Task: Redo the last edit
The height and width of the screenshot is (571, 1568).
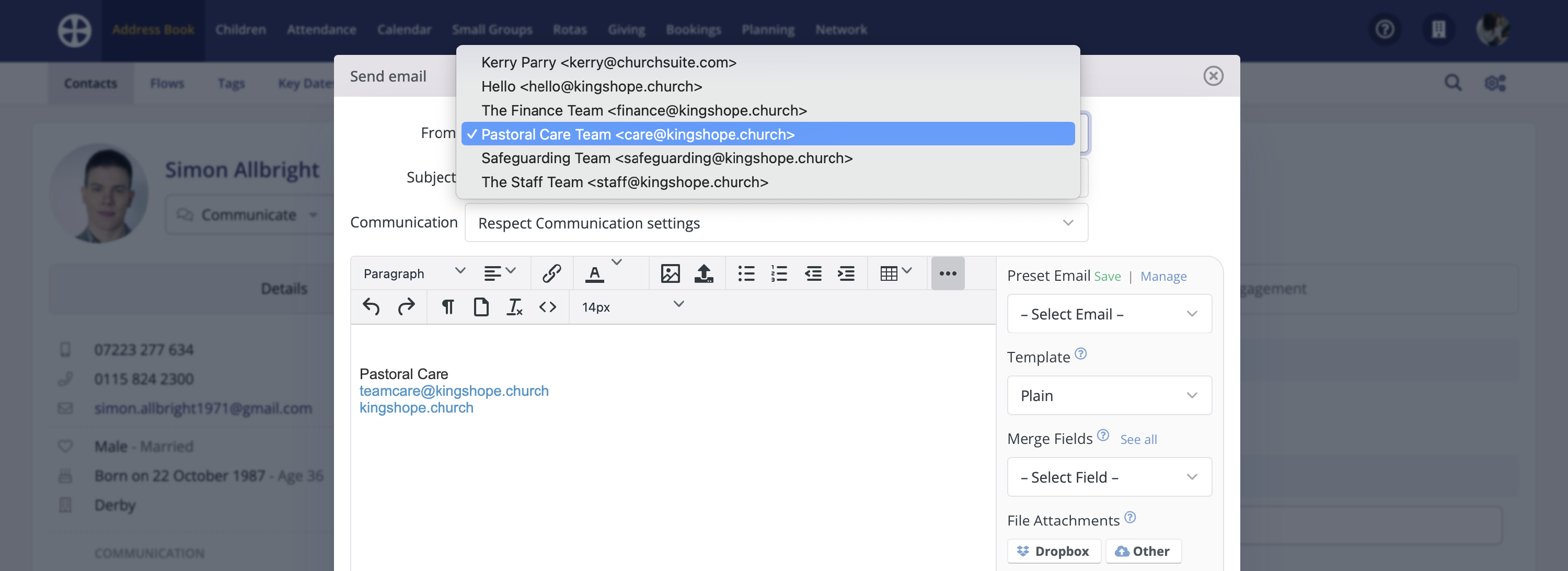Action: coord(406,307)
